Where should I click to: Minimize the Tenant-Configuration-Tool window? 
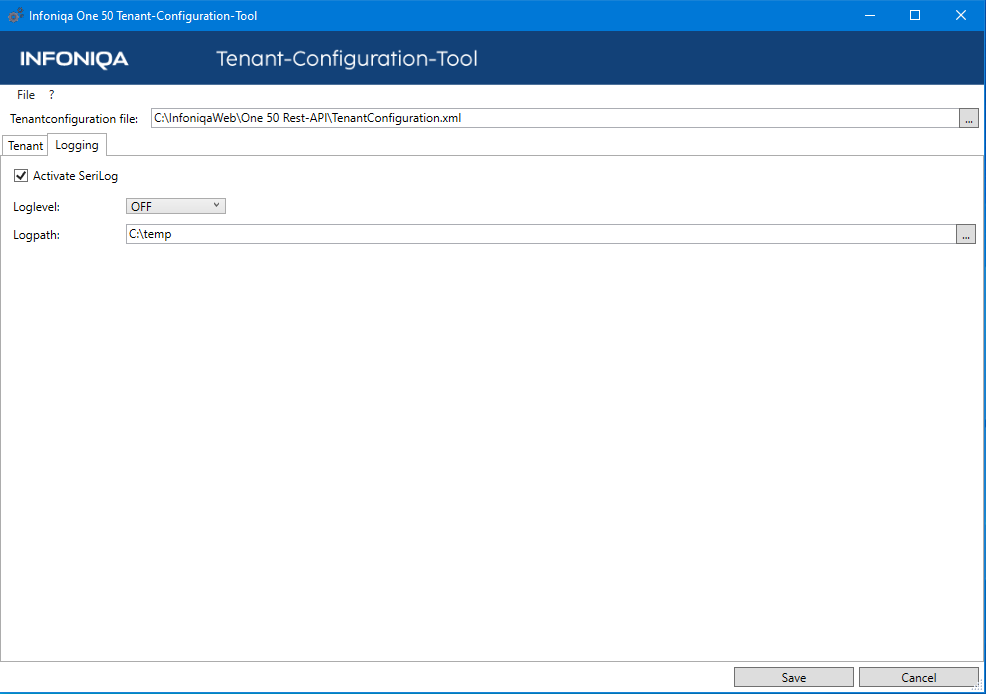click(870, 15)
